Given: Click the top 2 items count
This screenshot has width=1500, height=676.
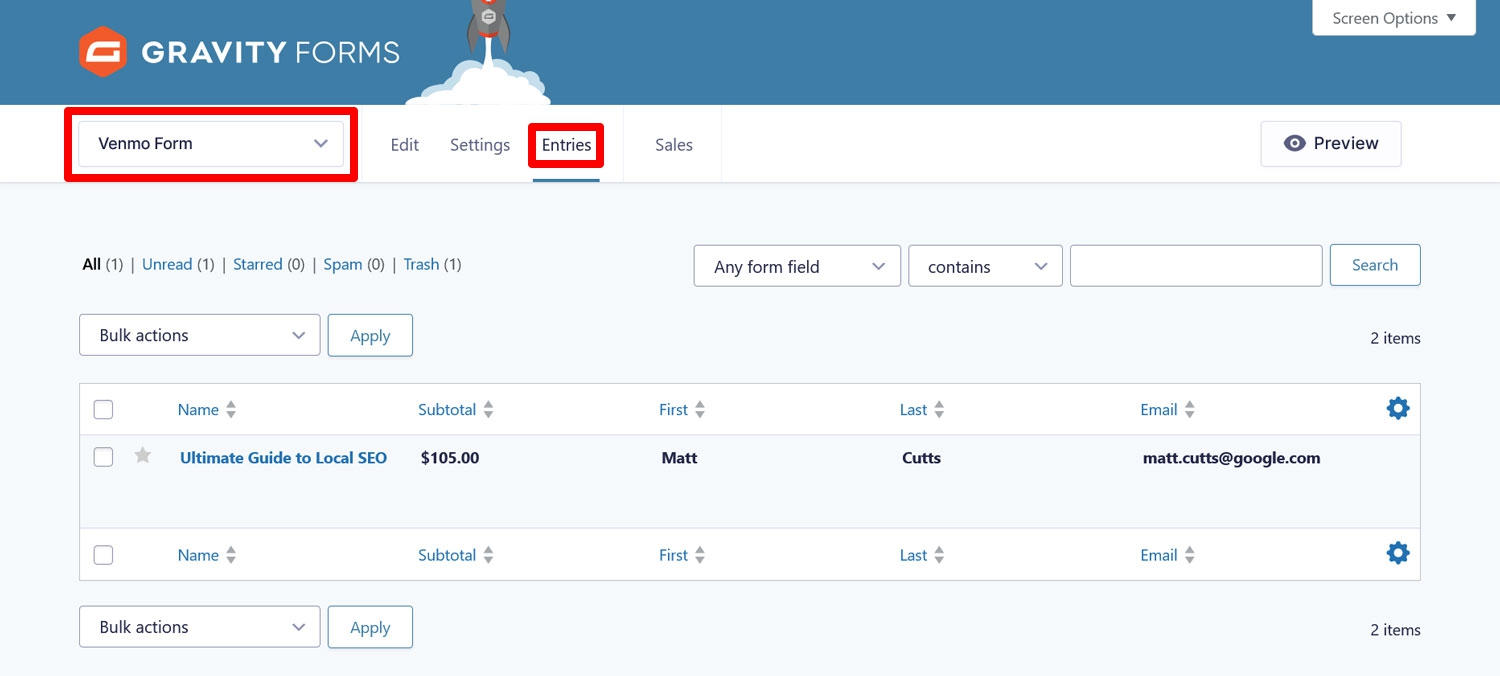Looking at the screenshot, I should point(1395,338).
